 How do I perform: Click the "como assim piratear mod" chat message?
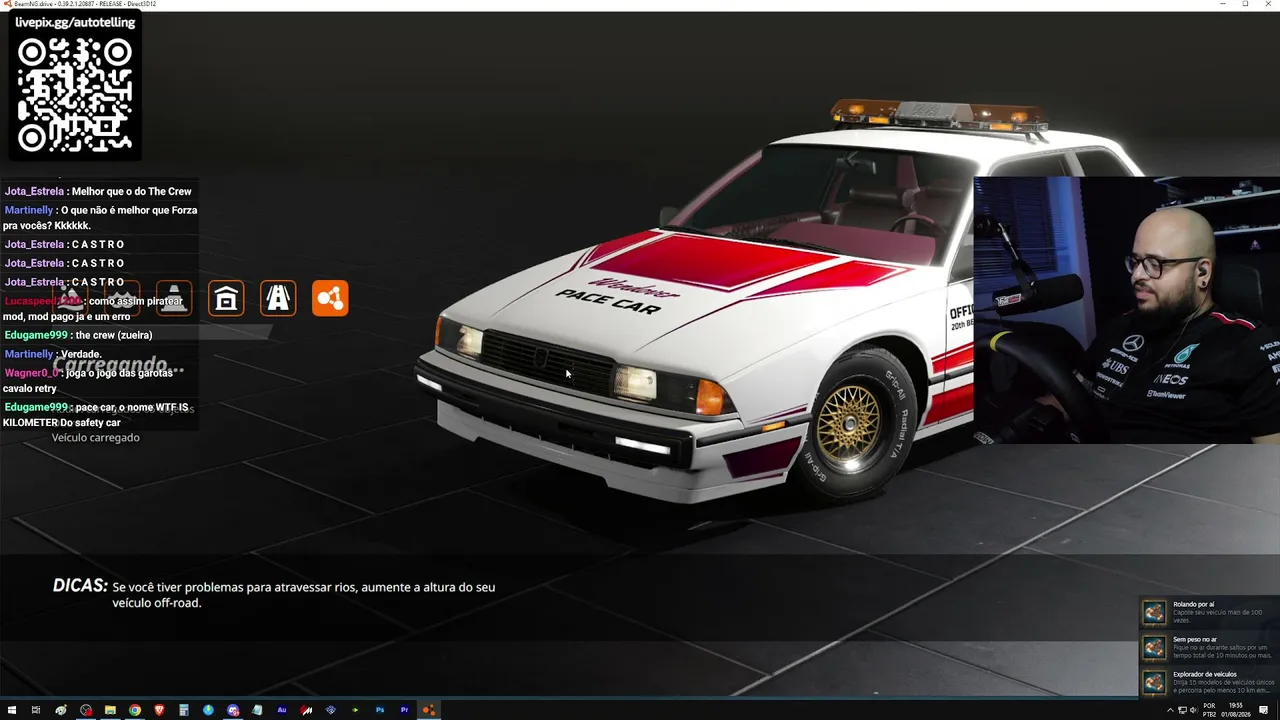94,309
